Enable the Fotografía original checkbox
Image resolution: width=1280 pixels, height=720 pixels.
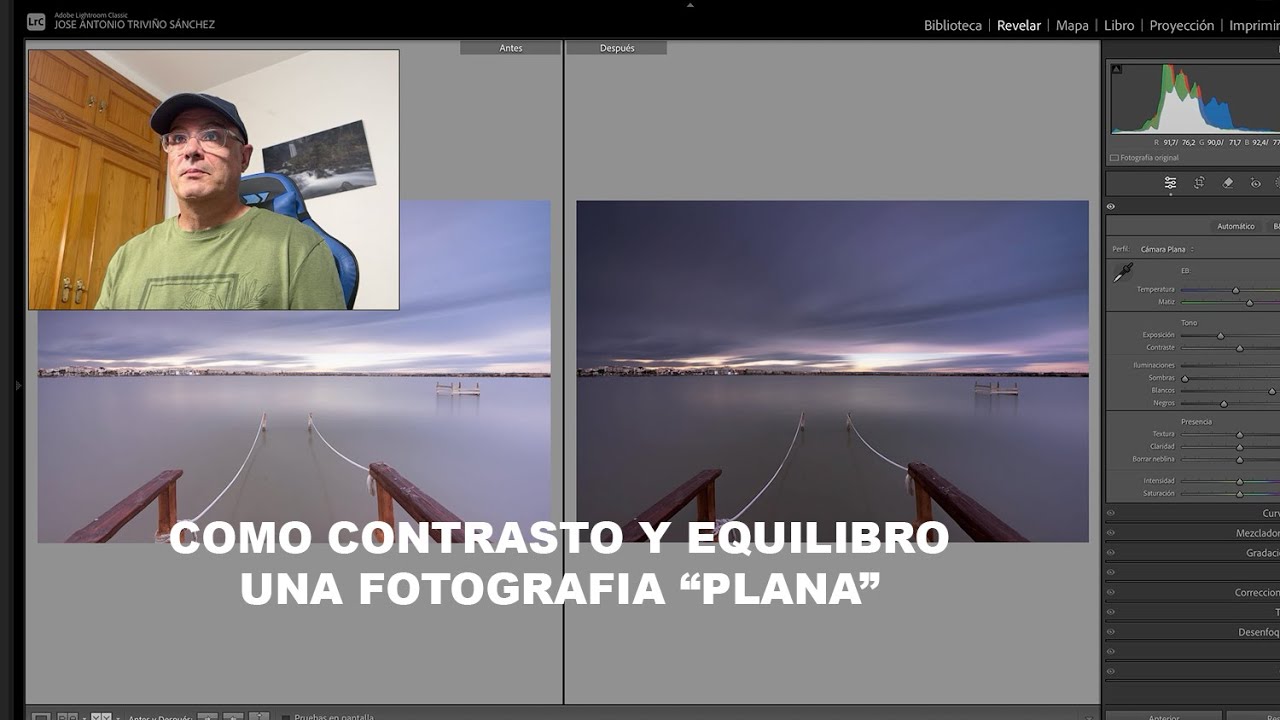pyautogui.click(x=1114, y=158)
